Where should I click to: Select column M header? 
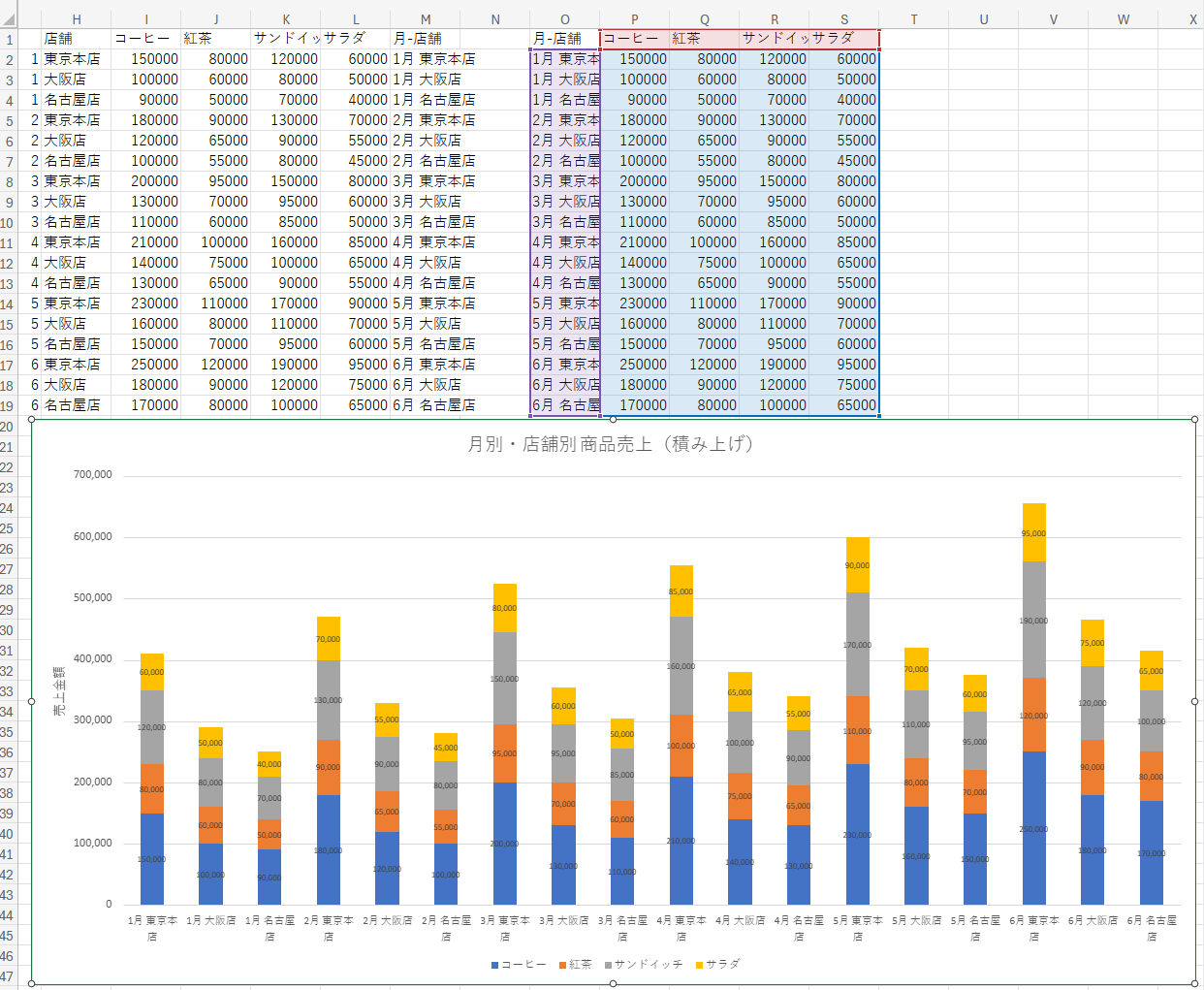click(x=426, y=19)
